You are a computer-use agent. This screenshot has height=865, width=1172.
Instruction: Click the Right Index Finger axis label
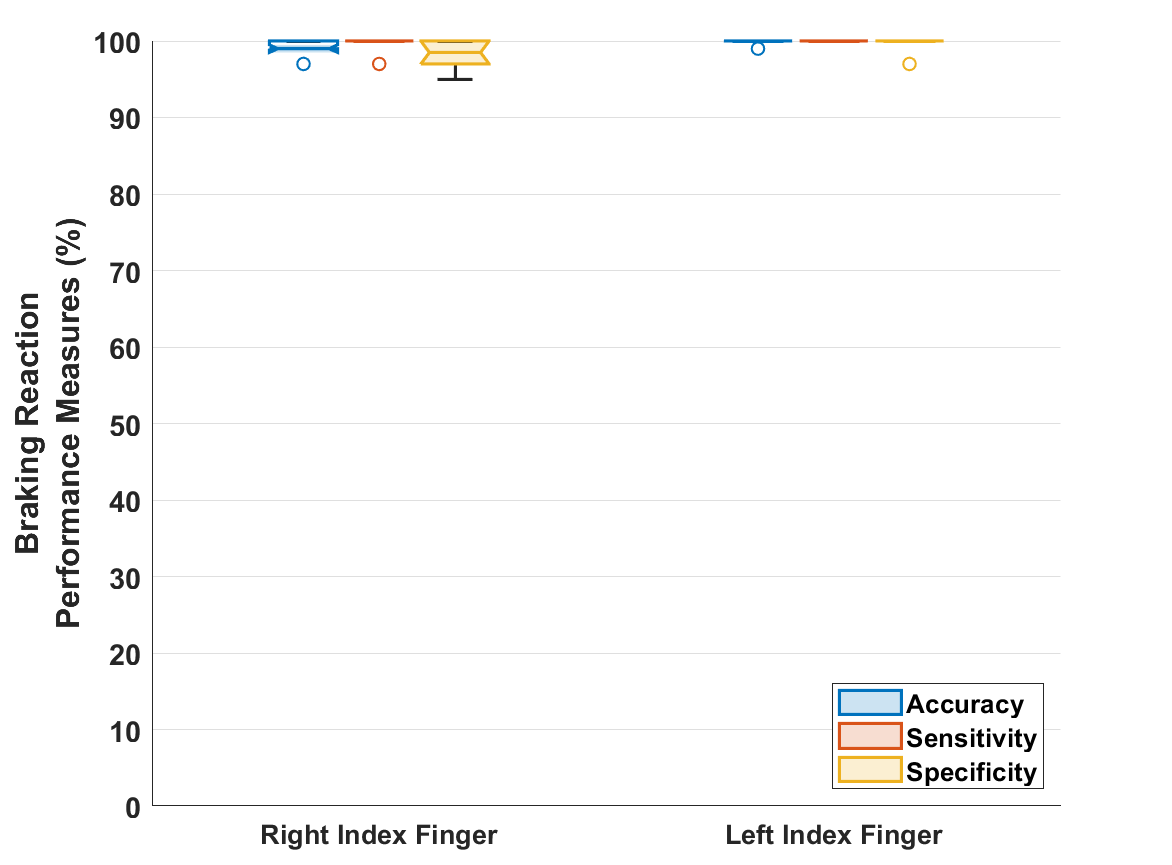point(378,835)
